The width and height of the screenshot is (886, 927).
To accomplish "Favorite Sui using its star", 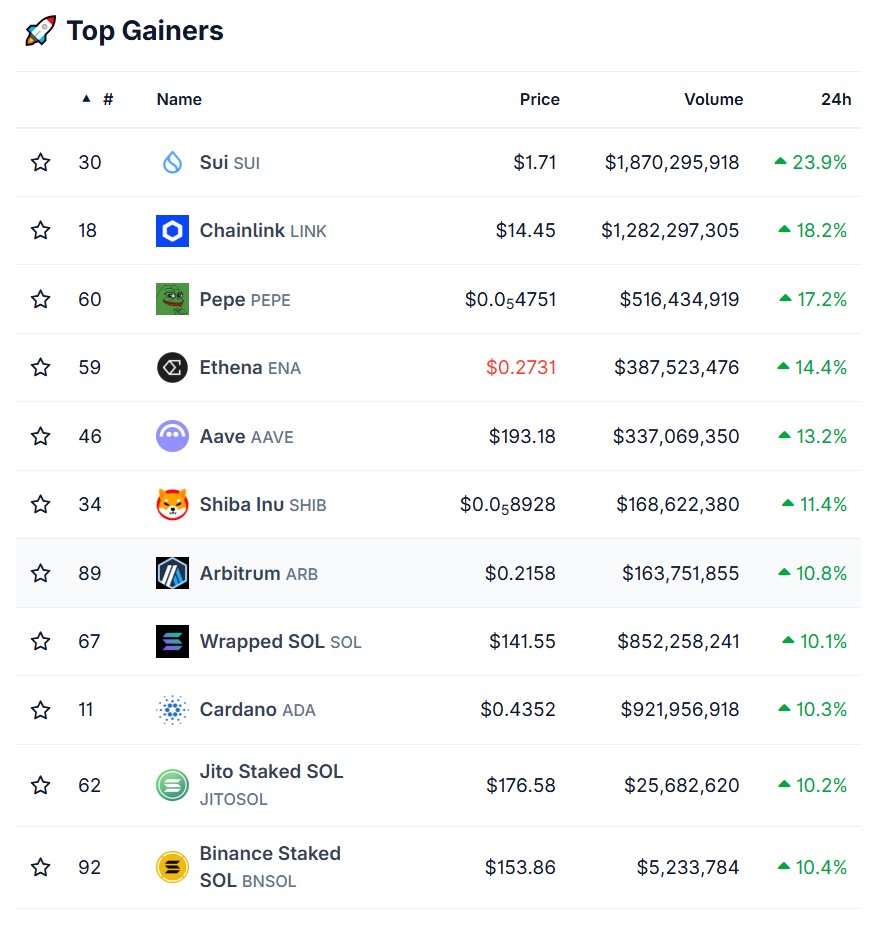I will (40, 162).
